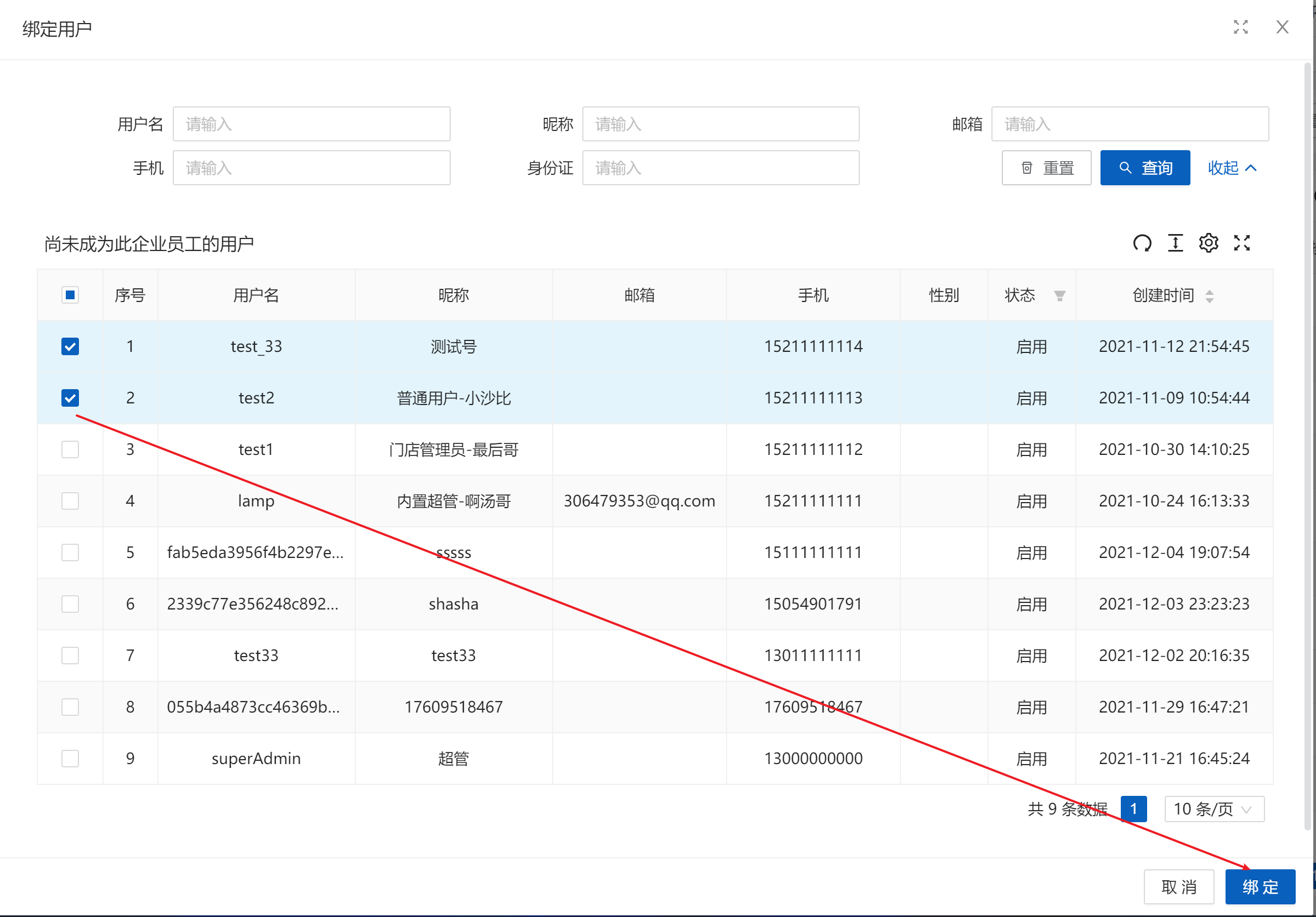The height and width of the screenshot is (917, 1316).
Task: Focus the 用户名 input field
Action: point(311,124)
